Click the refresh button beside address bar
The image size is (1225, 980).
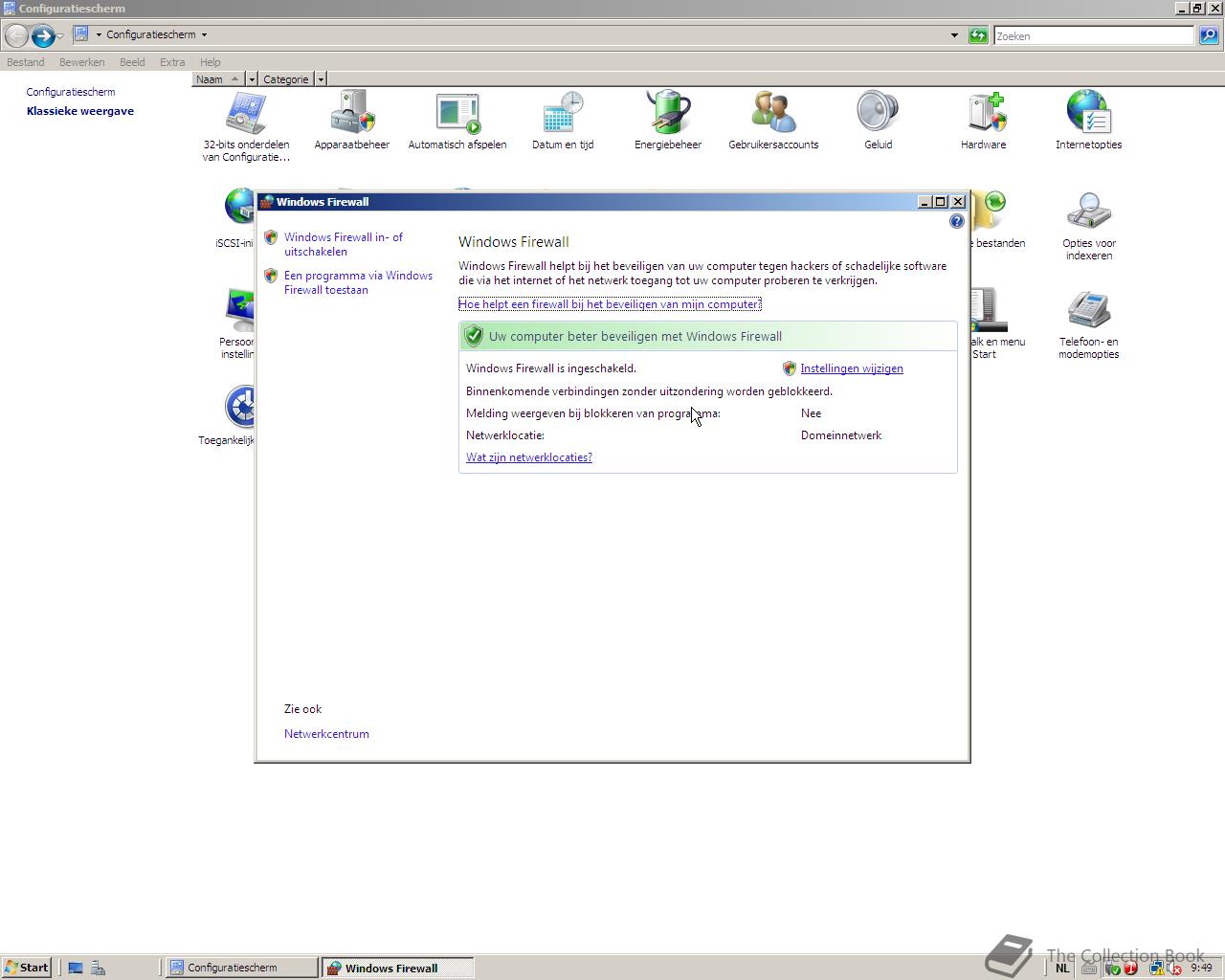pyautogui.click(x=978, y=35)
